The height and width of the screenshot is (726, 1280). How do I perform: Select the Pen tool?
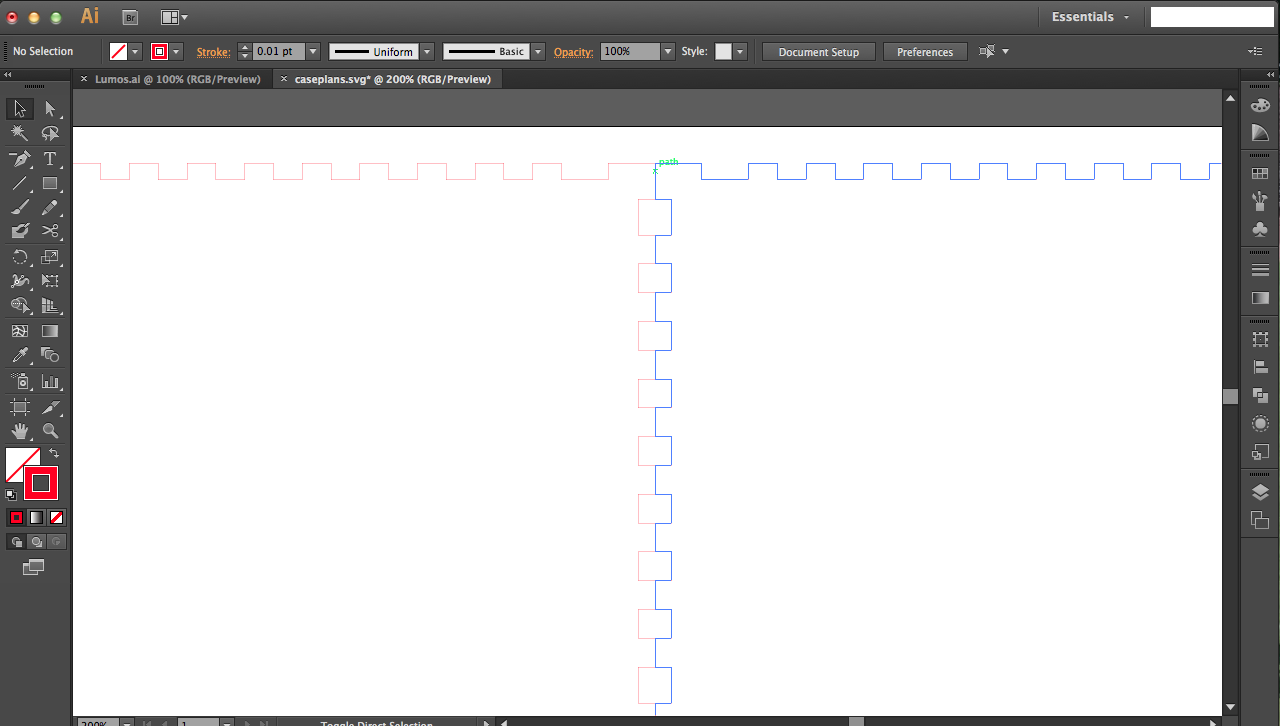[20, 158]
